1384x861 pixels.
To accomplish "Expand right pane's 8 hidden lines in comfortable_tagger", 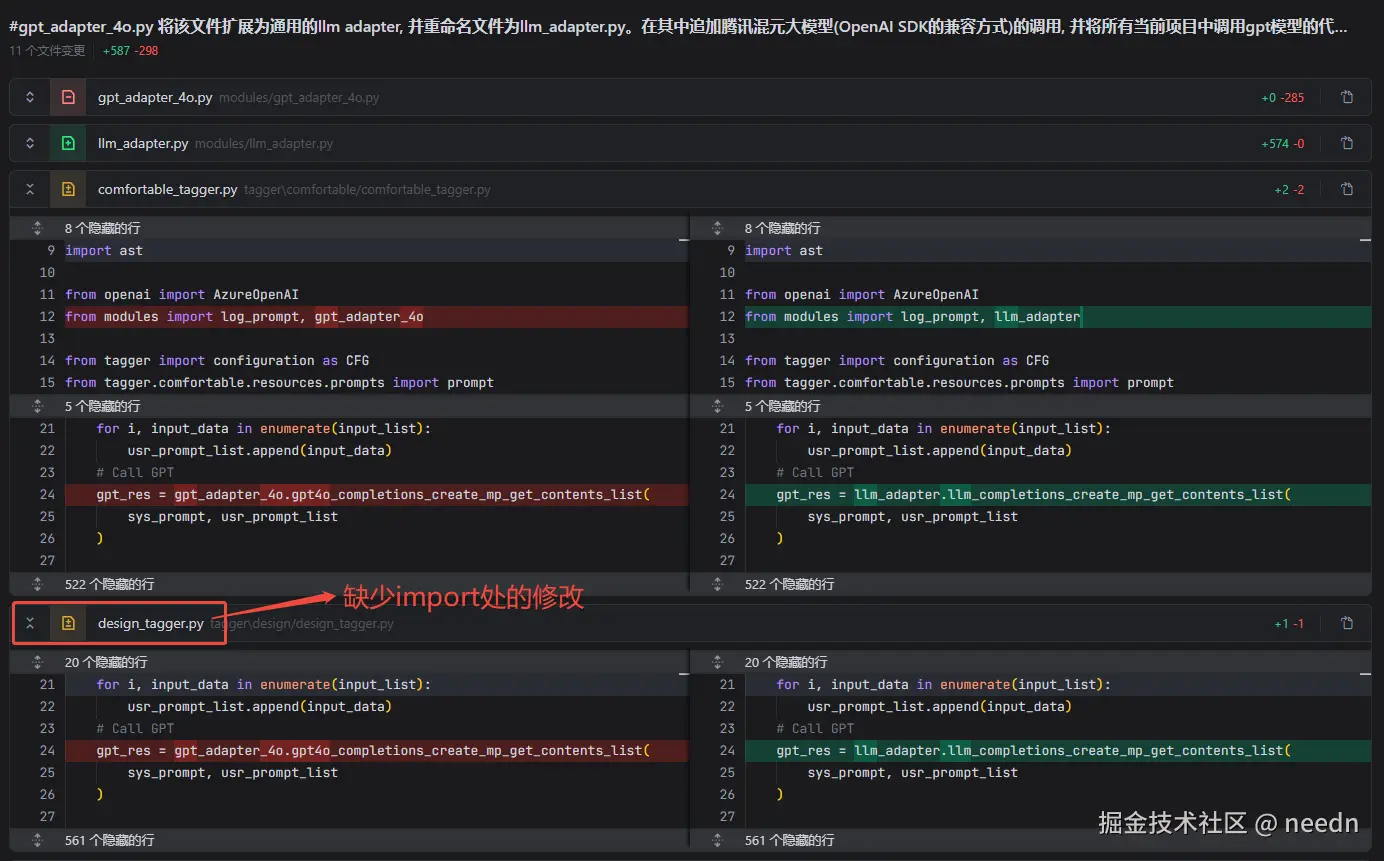I will pos(717,228).
